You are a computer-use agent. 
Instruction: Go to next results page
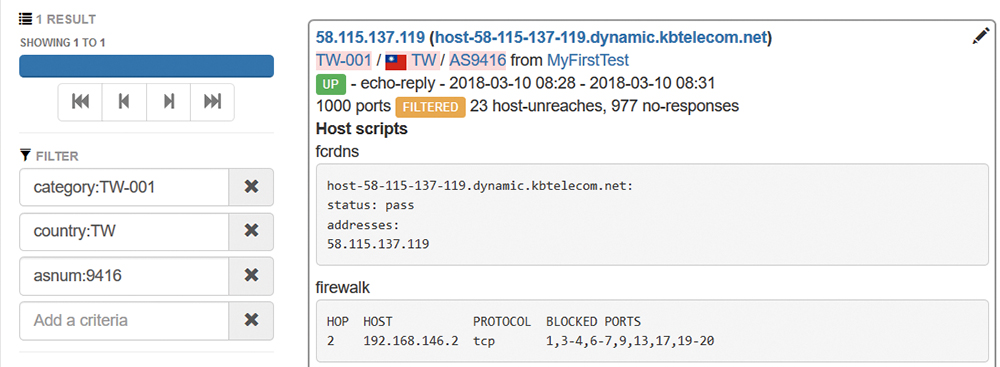pyautogui.click(x=168, y=102)
